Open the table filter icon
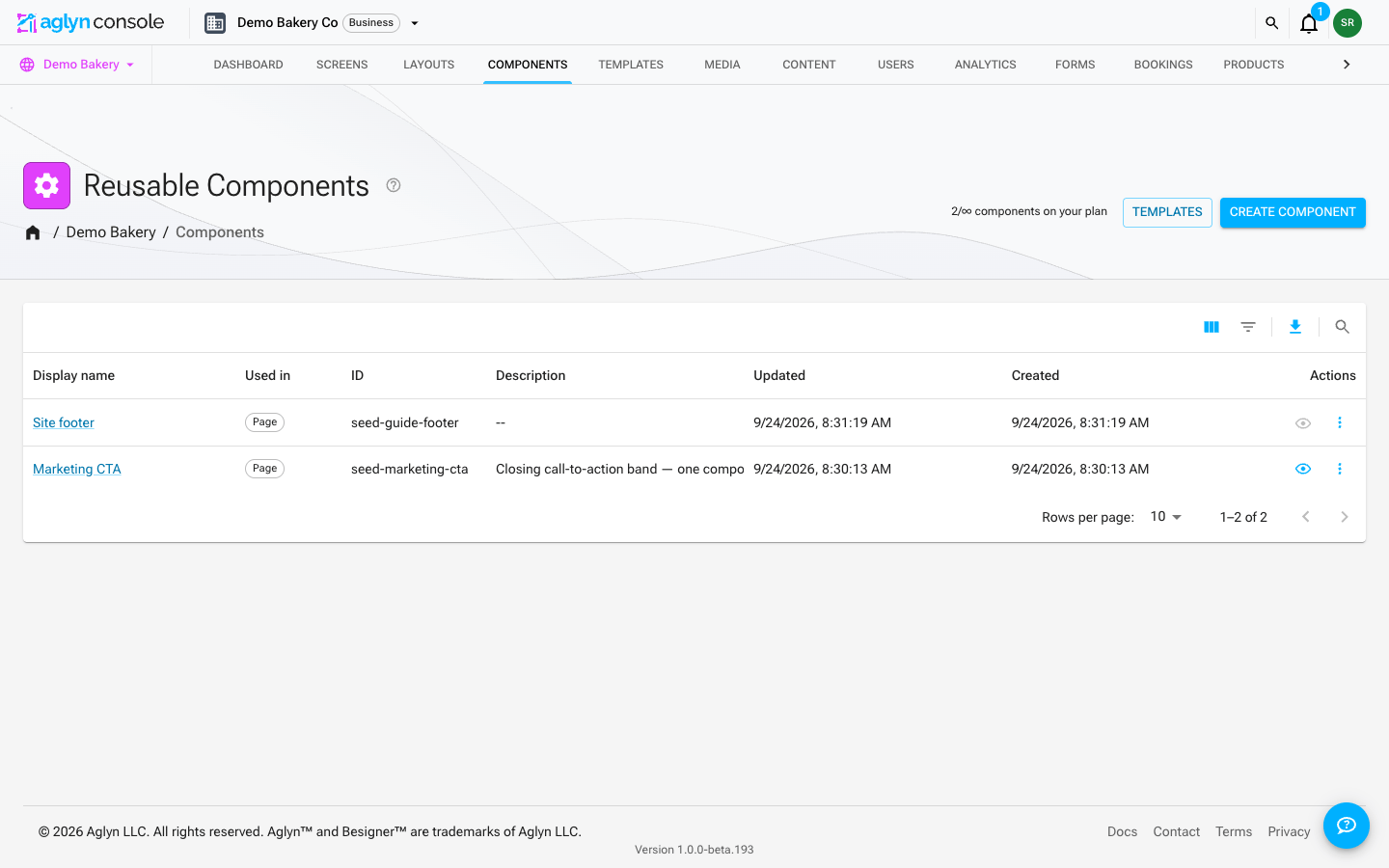 pyautogui.click(x=1248, y=327)
